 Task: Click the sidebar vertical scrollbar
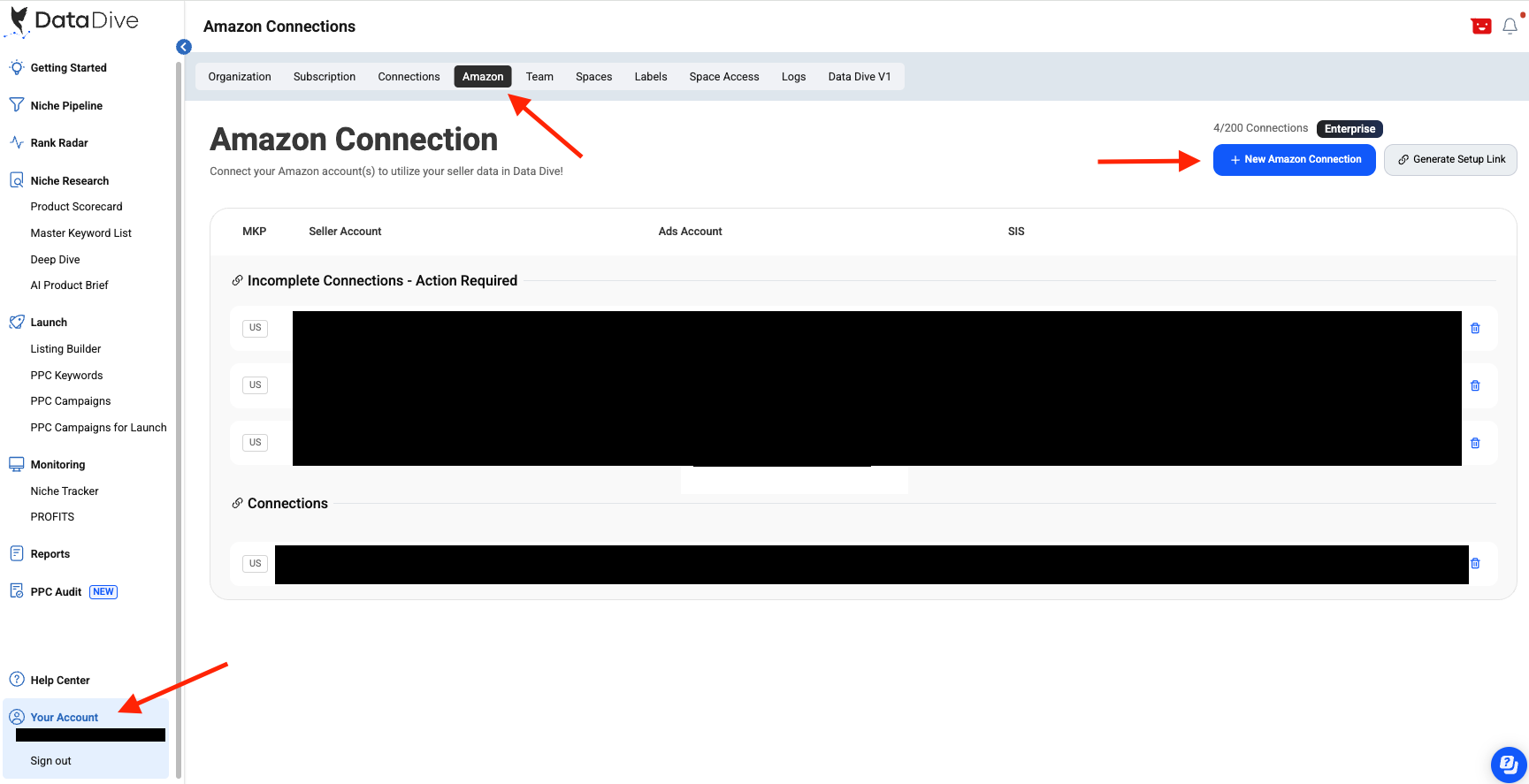pos(179,420)
